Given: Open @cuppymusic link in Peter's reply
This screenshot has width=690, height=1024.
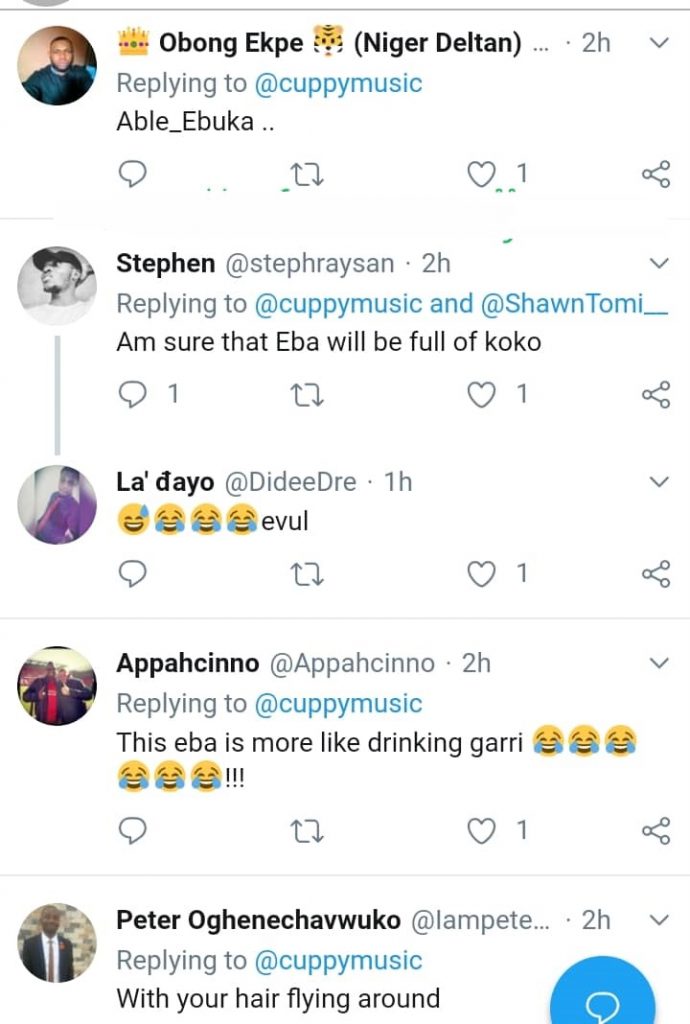Looking at the screenshot, I should coord(338,961).
